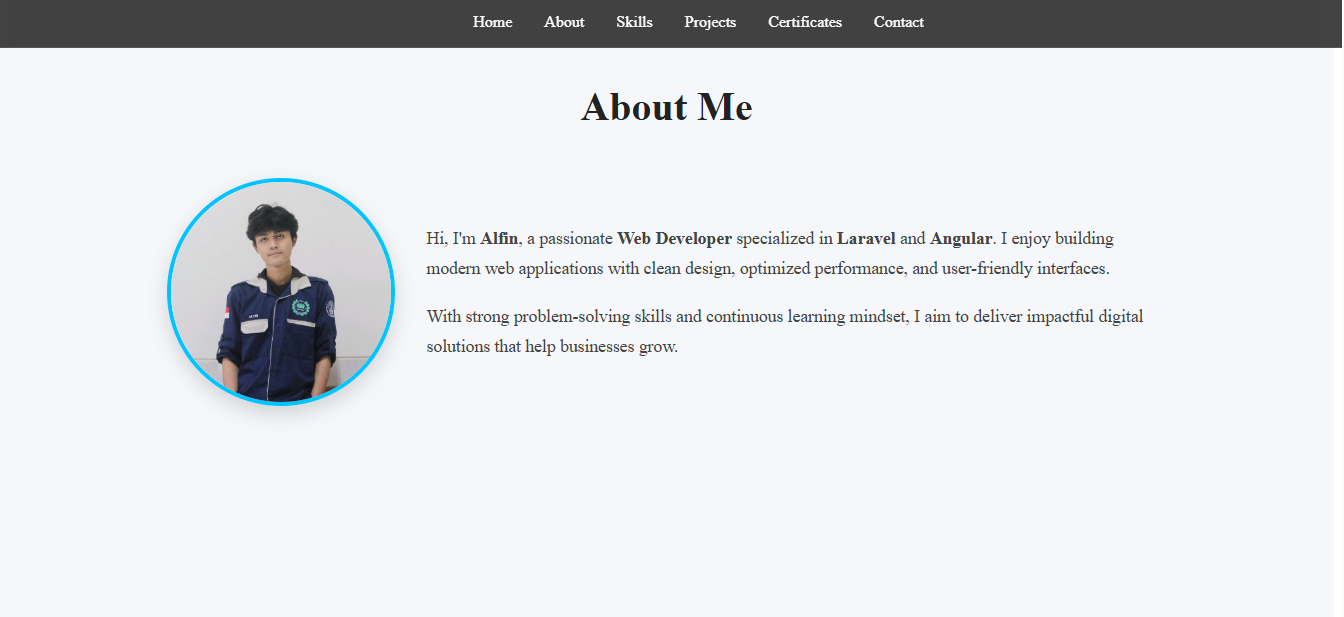Click the bold Angular keyword

[x=961, y=238]
